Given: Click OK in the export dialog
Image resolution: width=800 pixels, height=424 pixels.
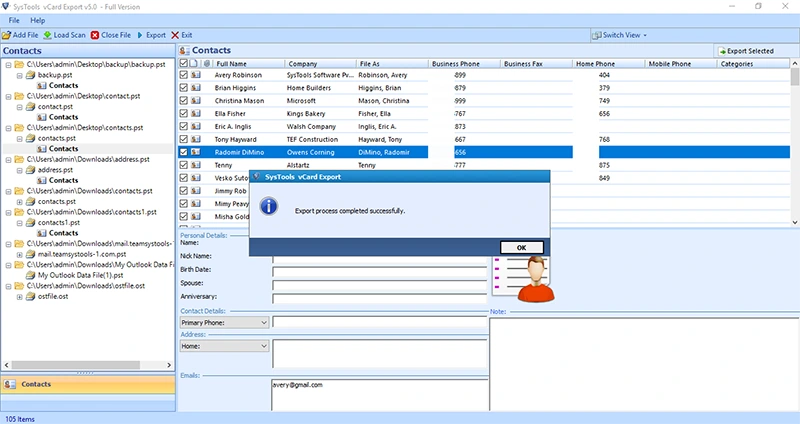Looking at the screenshot, I should [521, 247].
